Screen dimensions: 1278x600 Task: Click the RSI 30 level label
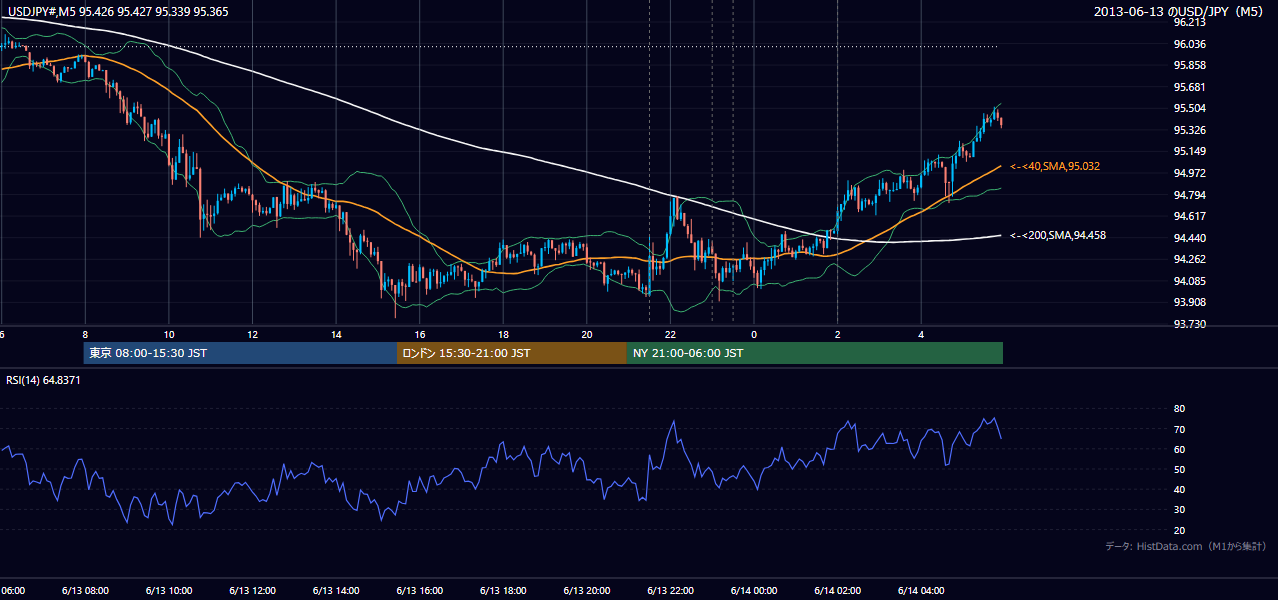[1180, 510]
